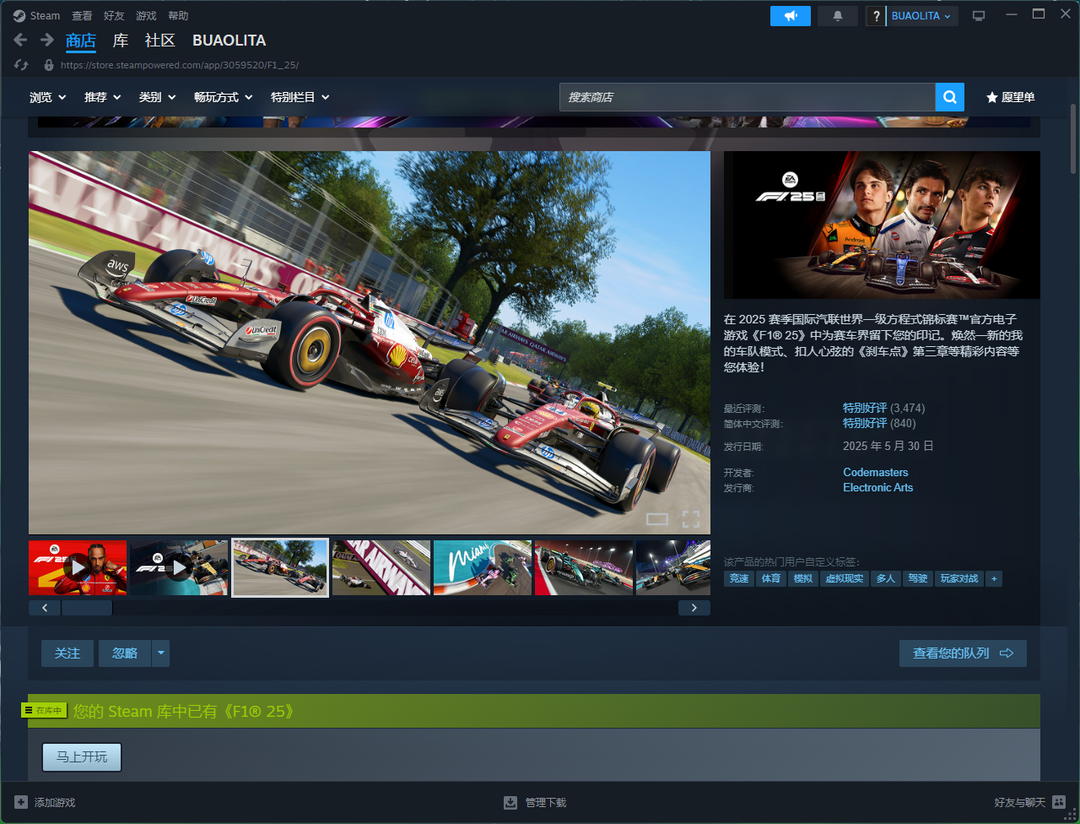Open Friends and Chat icon
This screenshot has width=1080, height=824.
tap(1059, 802)
